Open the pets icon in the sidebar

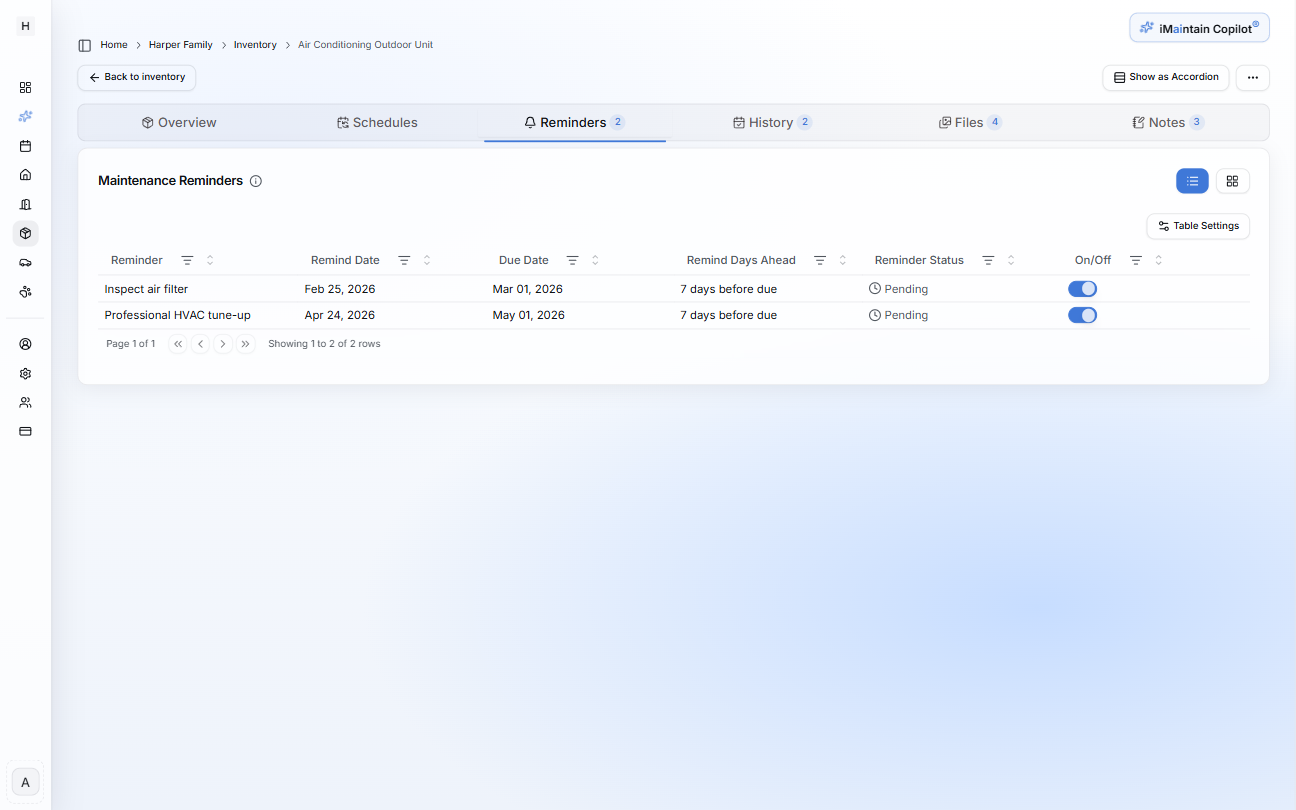click(25, 291)
